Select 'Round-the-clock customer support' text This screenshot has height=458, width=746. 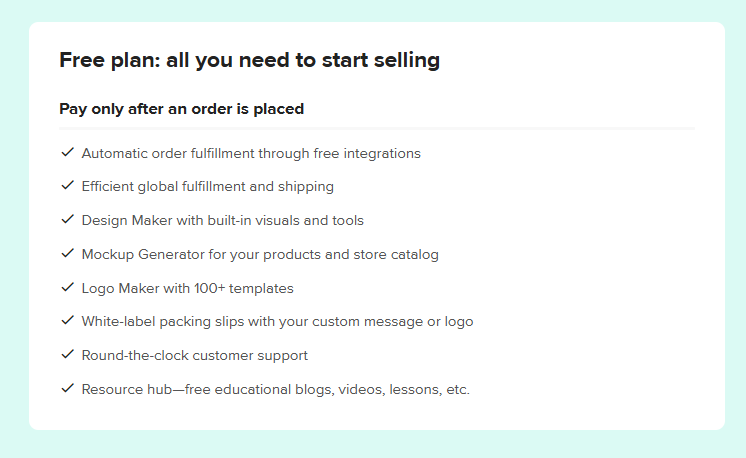[195, 355]
